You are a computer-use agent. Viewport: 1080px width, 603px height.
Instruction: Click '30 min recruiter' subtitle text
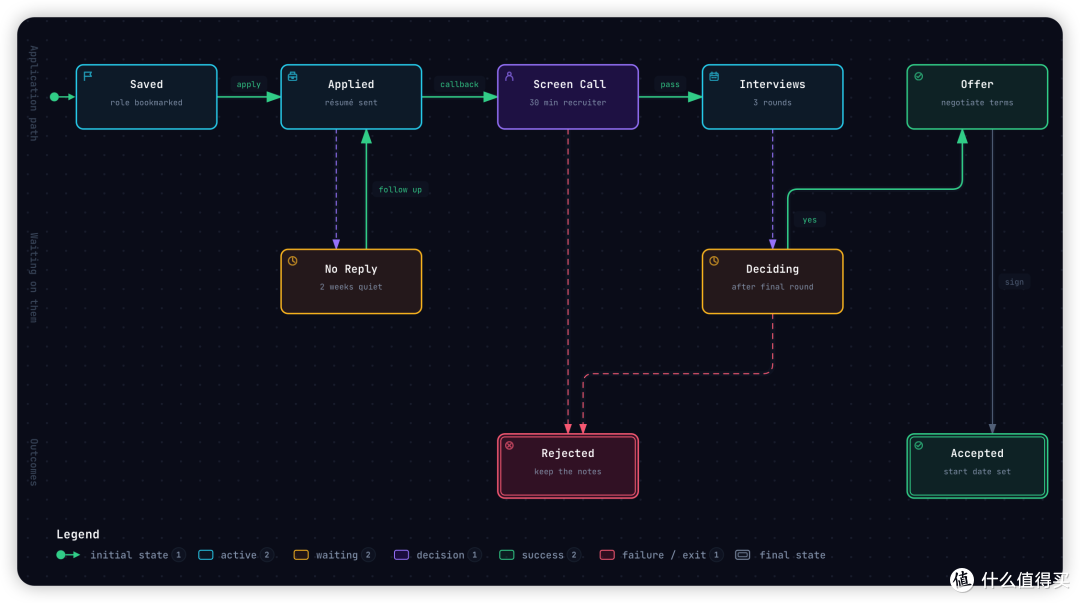(x=568, y=103)
